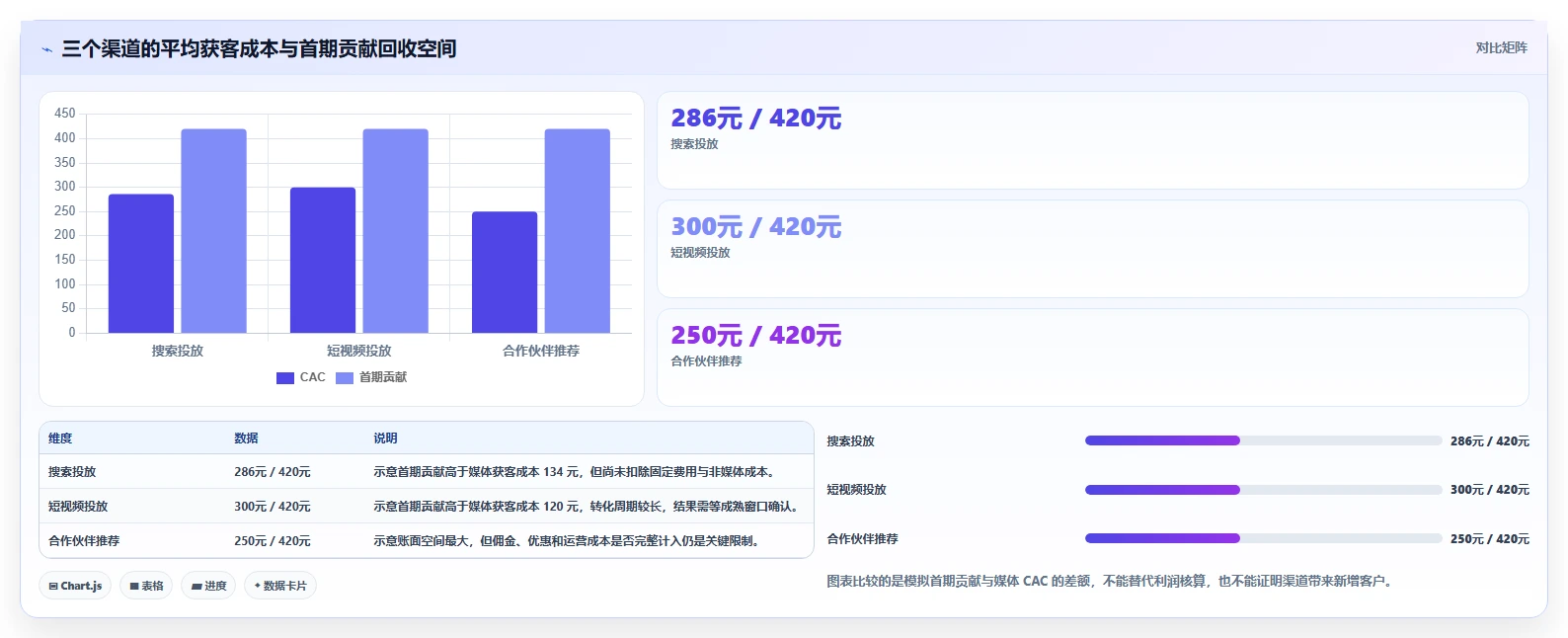The image size is (1568, 638).
Task: Click the 搜索投放 axis label under chart
Action: pos(178,351)
